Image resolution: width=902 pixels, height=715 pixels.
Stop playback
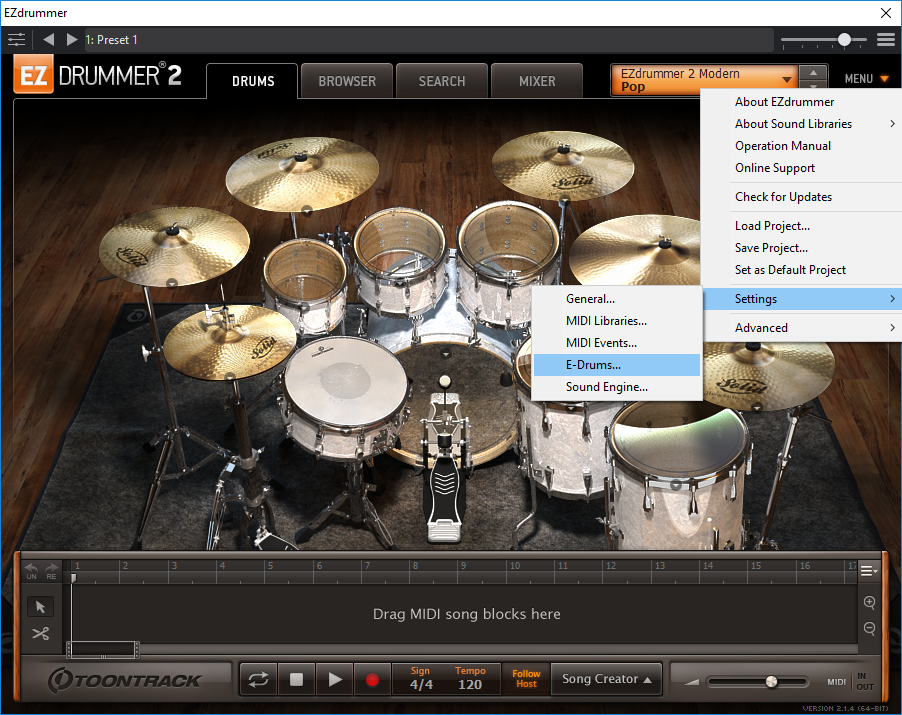[x=296, y=679]
